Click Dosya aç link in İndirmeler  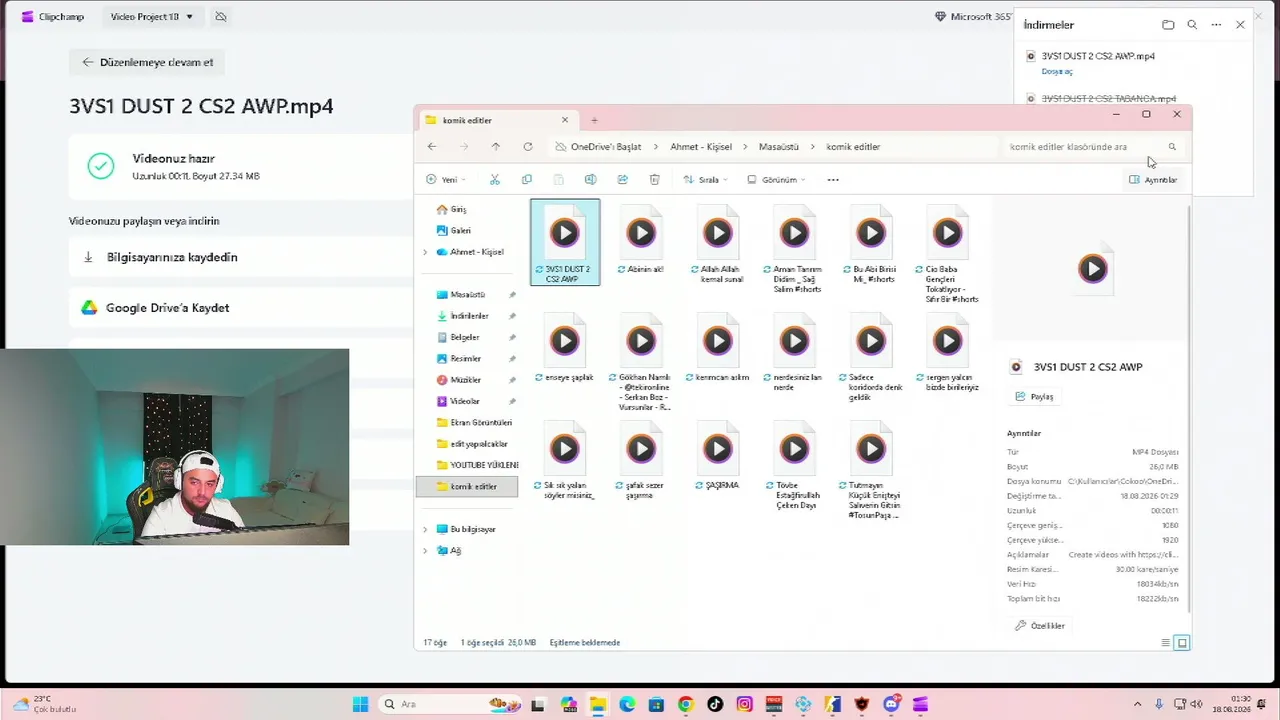1057,72
